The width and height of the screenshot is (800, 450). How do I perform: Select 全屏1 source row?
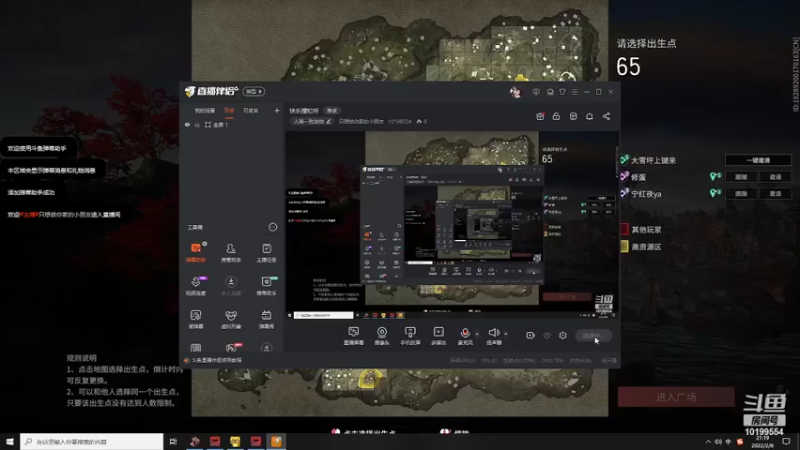(232, 124)
